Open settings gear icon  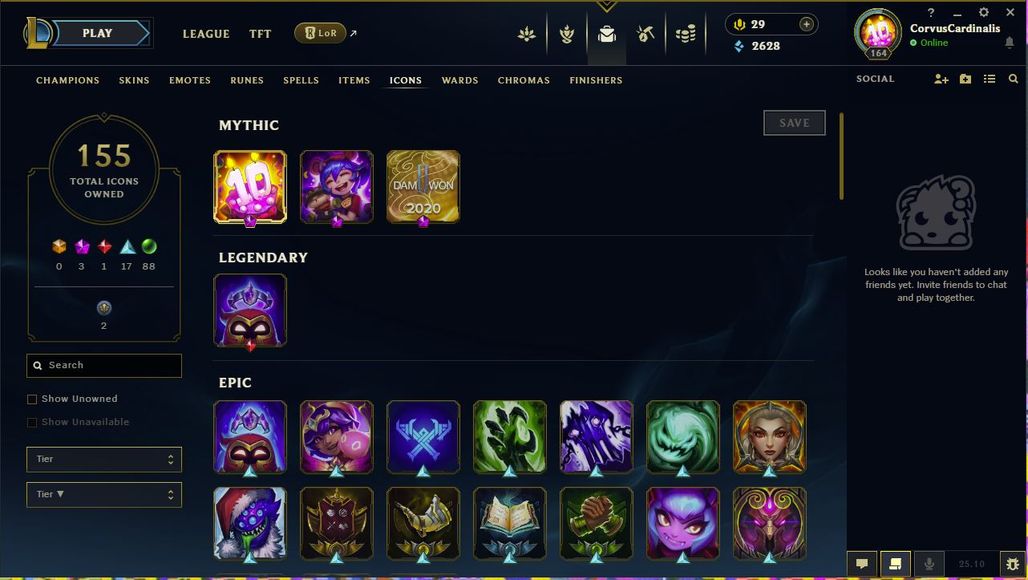tap(983, 12)
